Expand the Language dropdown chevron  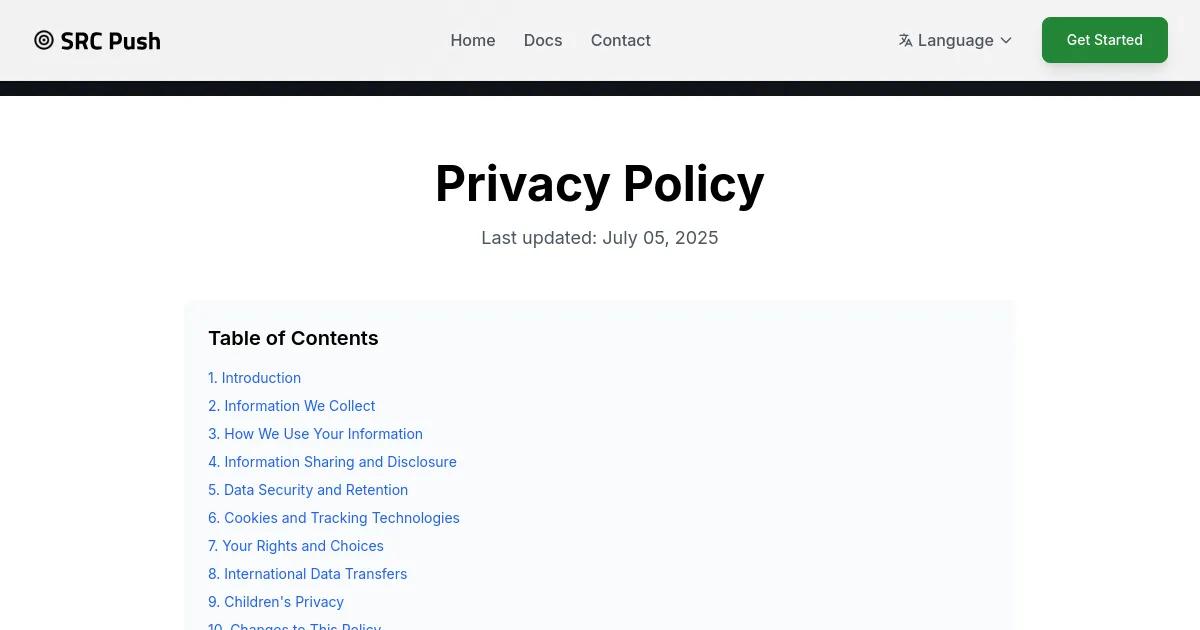pos(1006,40)
